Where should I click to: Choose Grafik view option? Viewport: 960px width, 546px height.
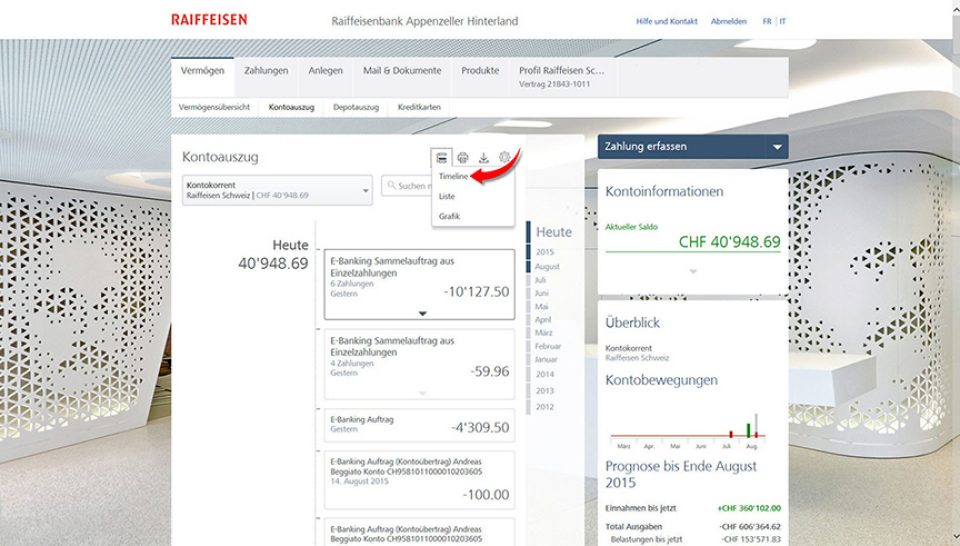click(x=449, y=217)
